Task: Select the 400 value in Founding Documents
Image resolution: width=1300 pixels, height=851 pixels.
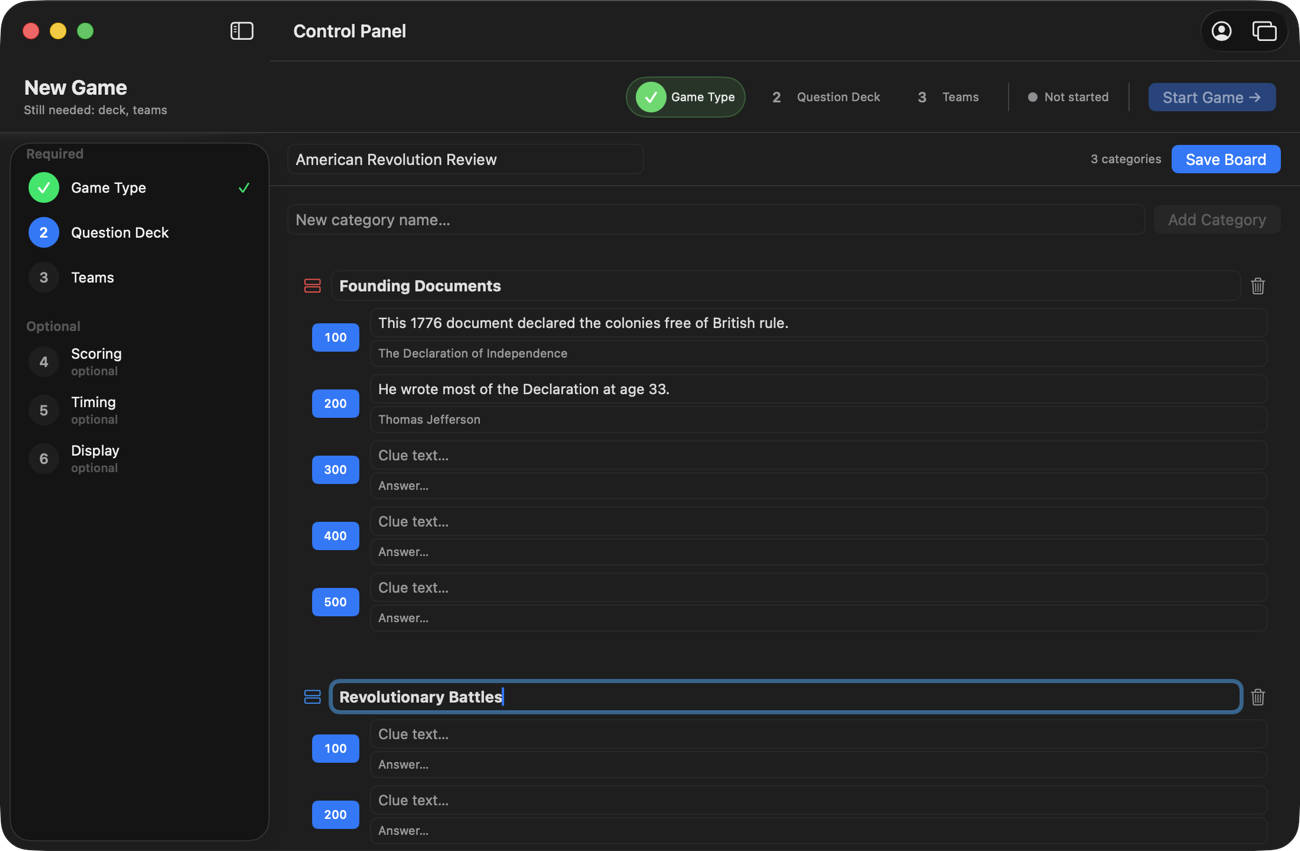Action: point(336,536)
